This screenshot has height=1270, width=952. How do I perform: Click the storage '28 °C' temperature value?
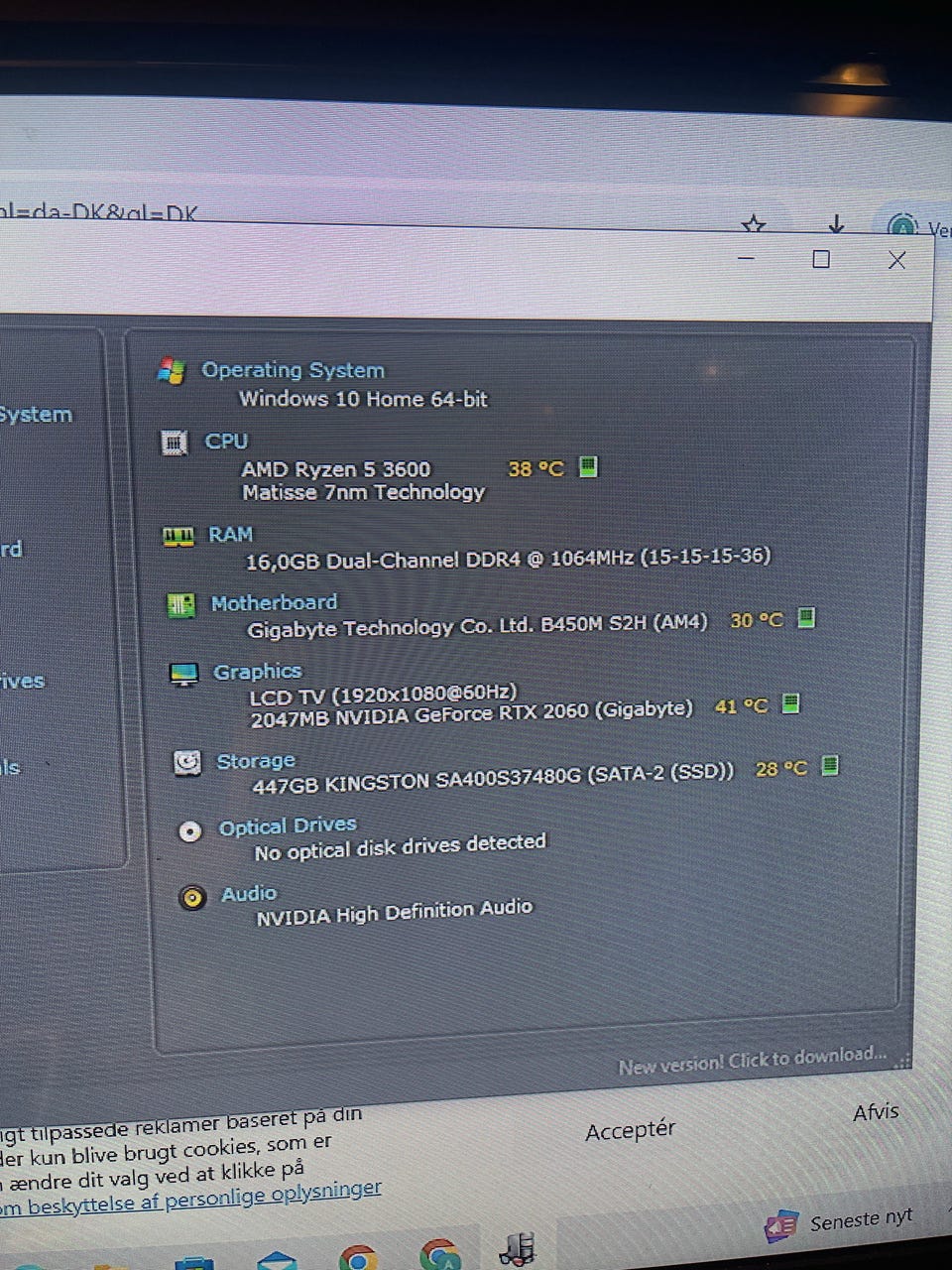click(781, 768)
